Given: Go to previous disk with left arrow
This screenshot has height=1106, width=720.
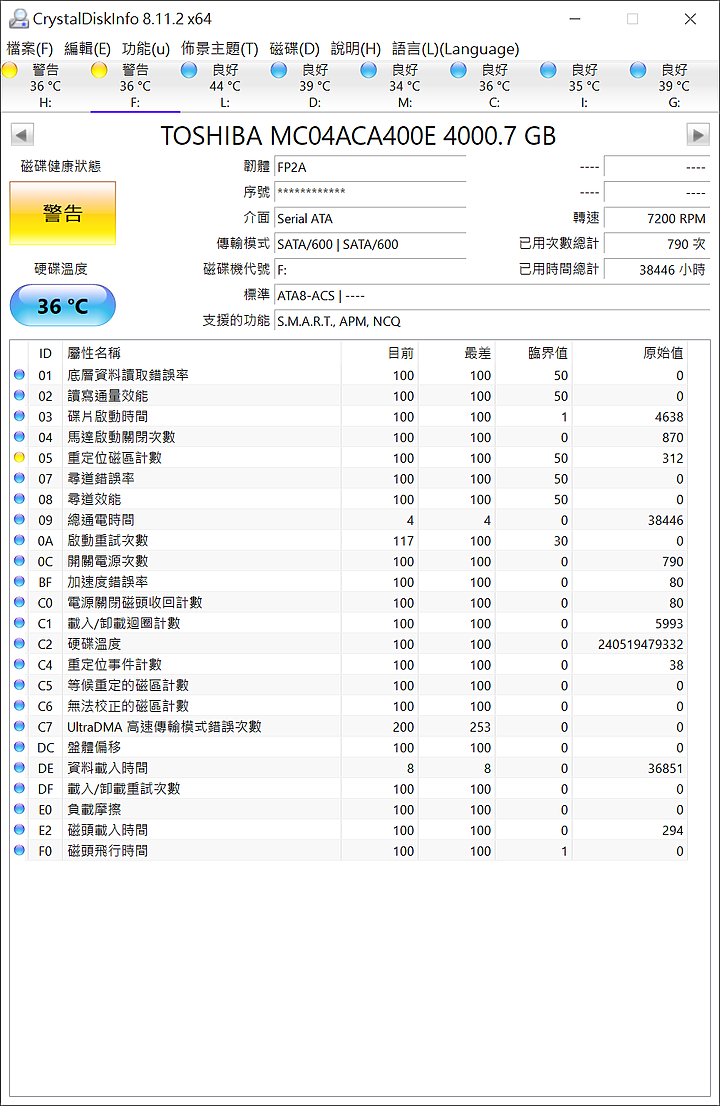Looking at the screenshot, I should [22, 135].
